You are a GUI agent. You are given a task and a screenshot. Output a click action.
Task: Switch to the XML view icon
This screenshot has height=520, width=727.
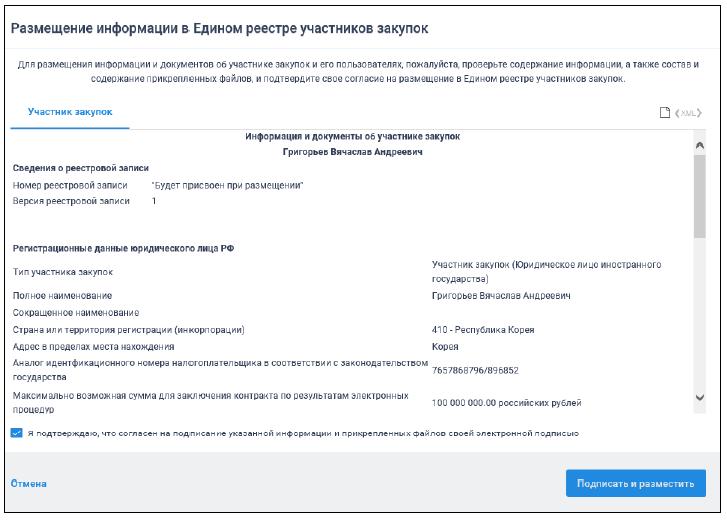point(687,112)
